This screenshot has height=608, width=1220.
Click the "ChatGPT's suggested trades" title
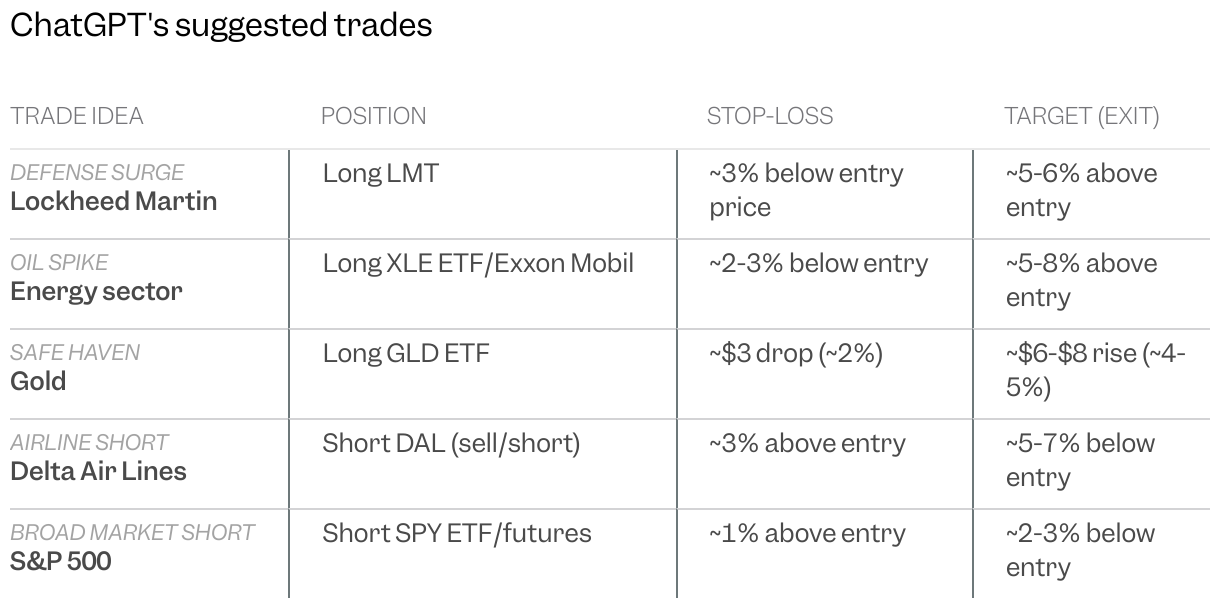click(221, 25)
